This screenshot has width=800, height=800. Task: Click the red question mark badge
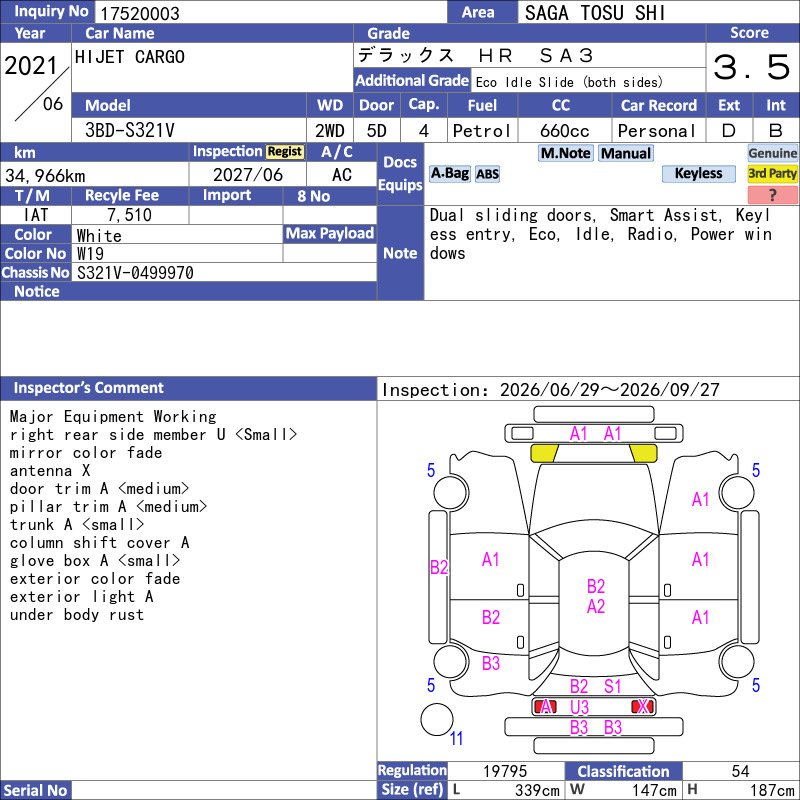[772, 194]
